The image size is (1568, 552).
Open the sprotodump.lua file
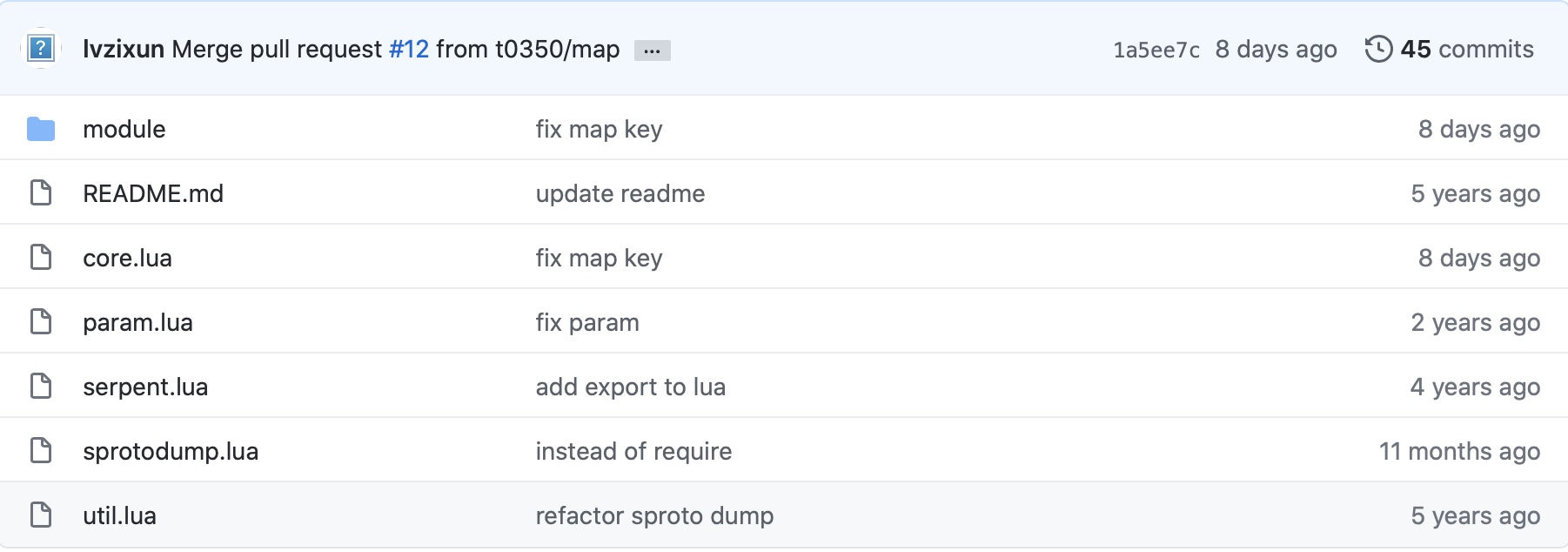pyautogui.click(x=171, y=451)
